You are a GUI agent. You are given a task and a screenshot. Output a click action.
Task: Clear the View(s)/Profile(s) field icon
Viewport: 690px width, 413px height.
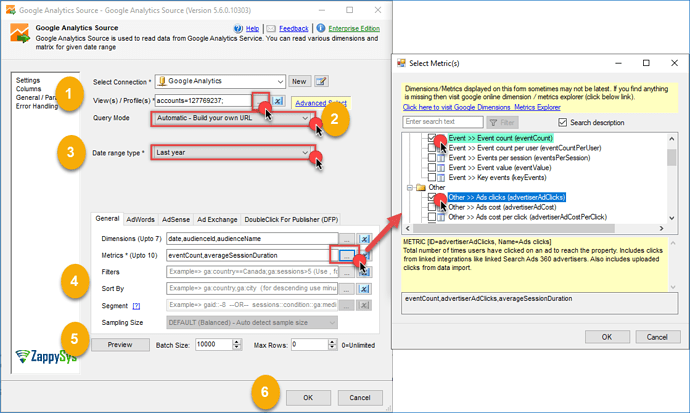tap(278, 101)
